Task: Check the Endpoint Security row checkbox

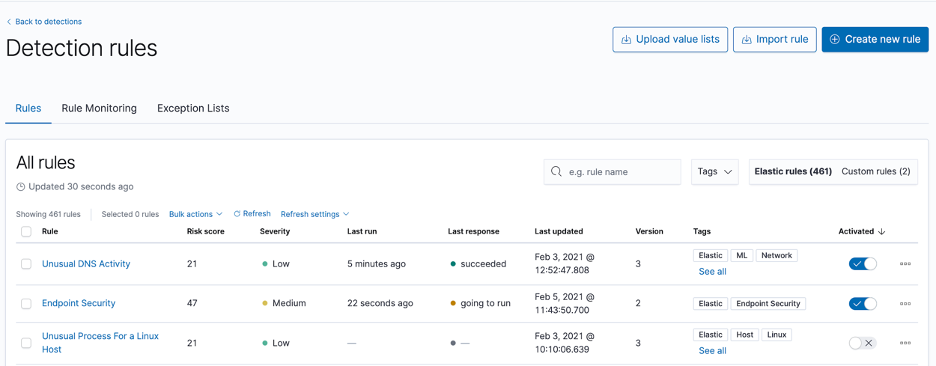Action: (x=26, y=303)
